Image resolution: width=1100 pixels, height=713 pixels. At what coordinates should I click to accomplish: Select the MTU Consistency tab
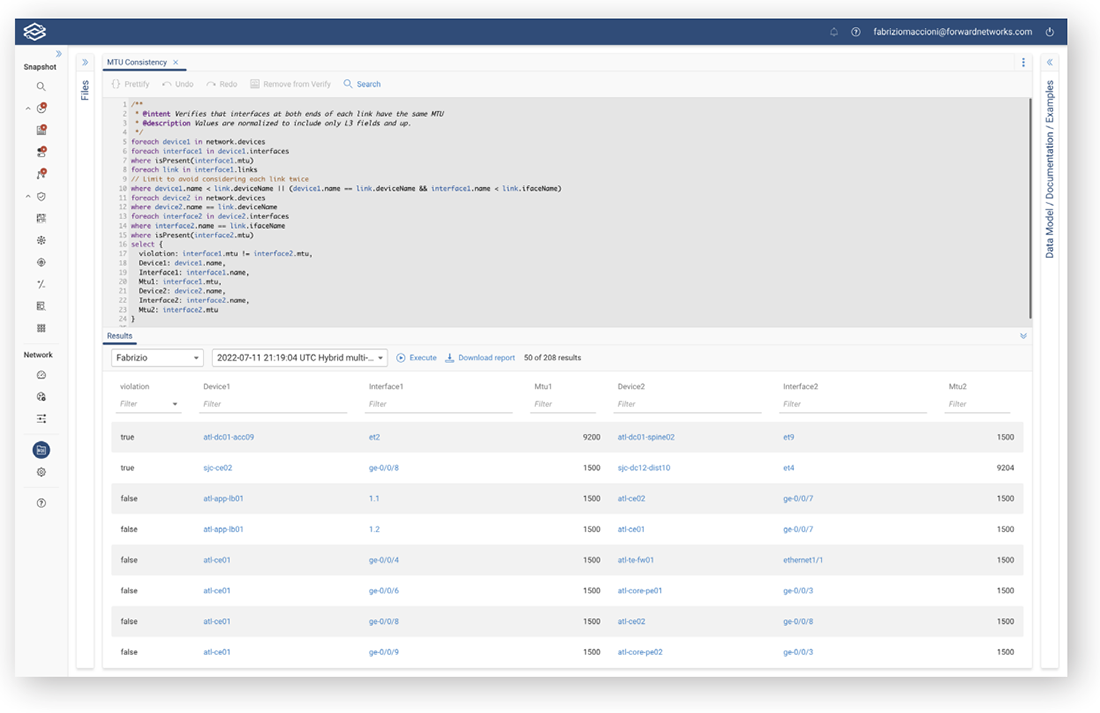point(137,62)
